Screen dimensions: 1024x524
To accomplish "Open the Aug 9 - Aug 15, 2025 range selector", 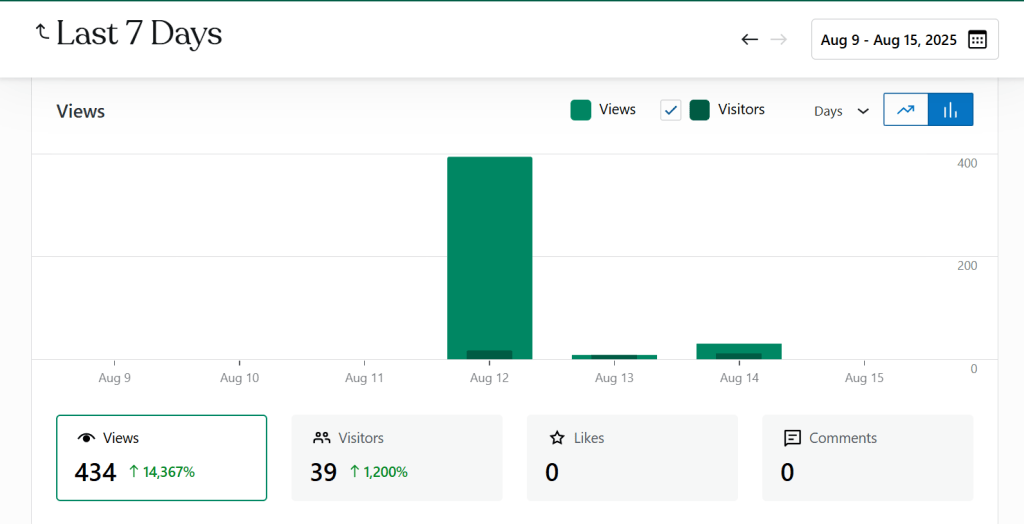I will tap(888, 40).
